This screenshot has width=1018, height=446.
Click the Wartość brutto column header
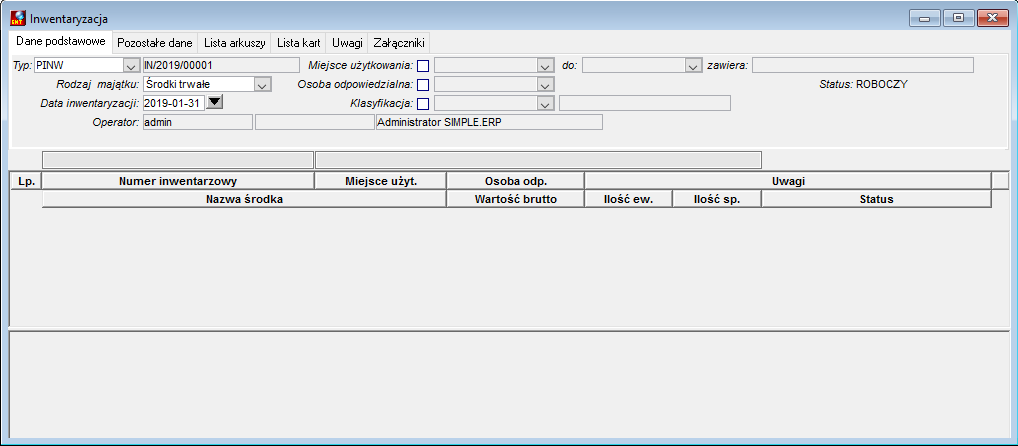coord(516,199)
